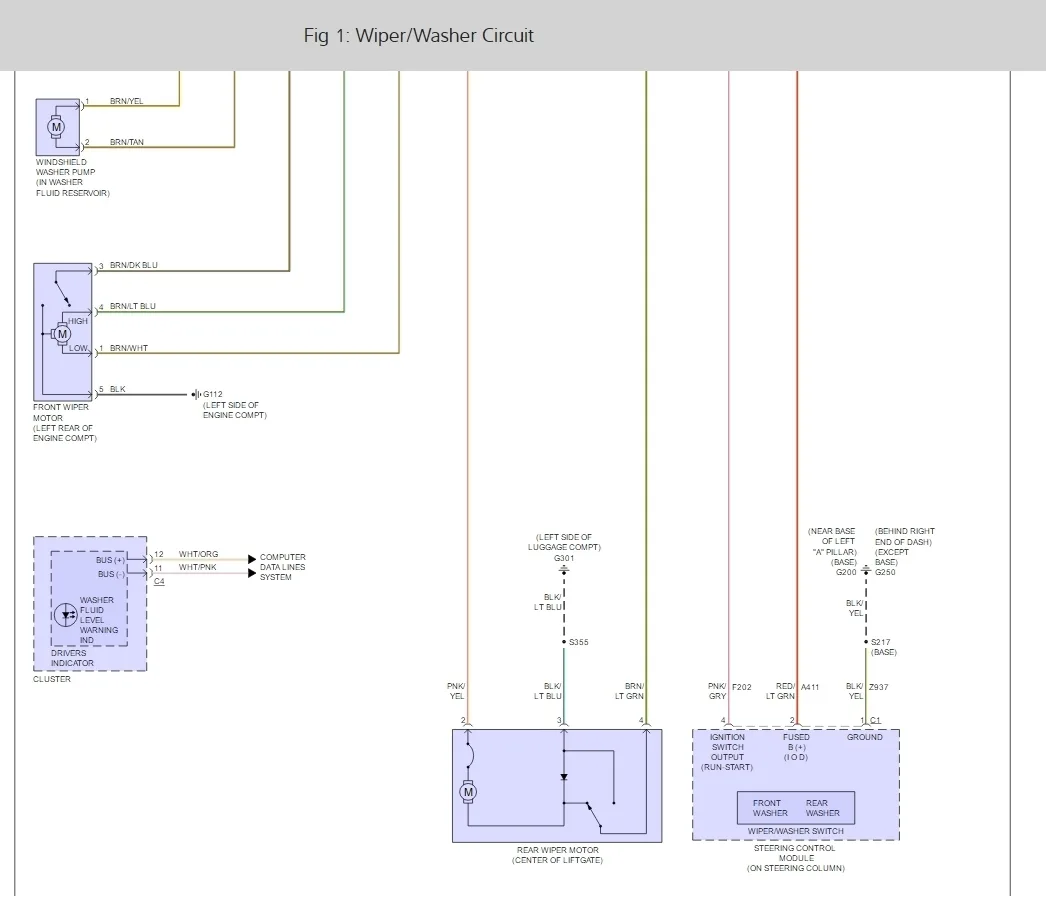Click the G301 ground symbol
The height and width of the screenshot is (918, 1046).
tap(564, 569)
